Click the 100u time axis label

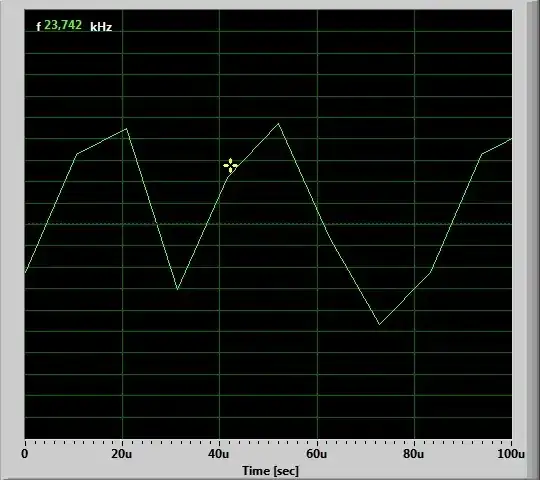point(511,454)
